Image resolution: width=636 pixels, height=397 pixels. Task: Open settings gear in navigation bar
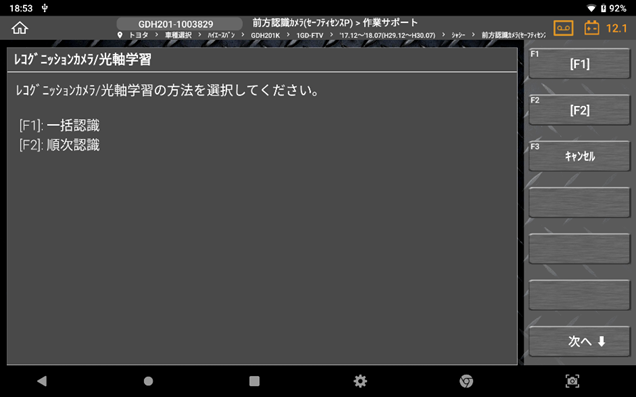[x=360, y=381]
